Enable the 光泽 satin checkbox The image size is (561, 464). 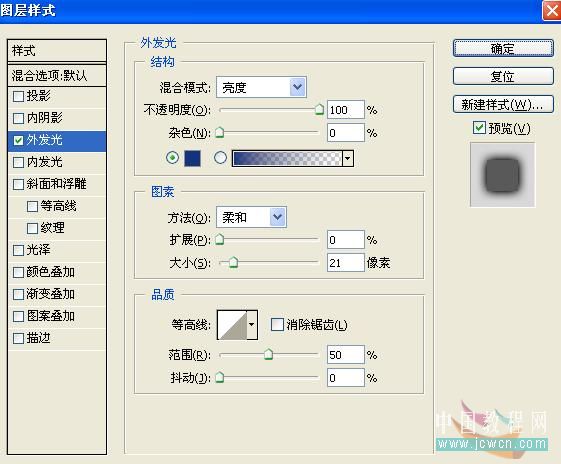point(18,250)
